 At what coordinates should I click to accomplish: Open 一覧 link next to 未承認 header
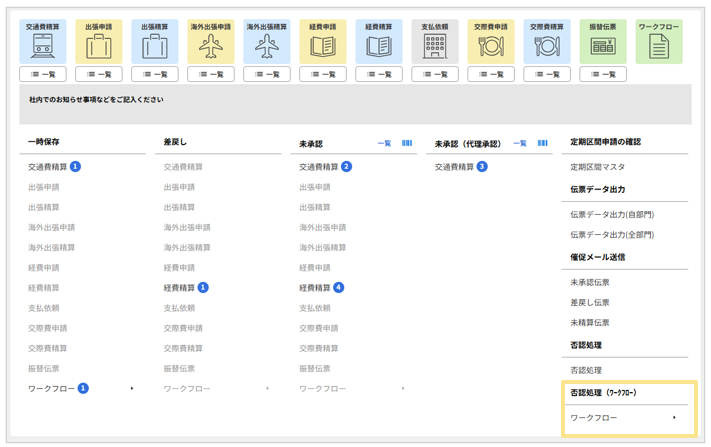point(384,143)
